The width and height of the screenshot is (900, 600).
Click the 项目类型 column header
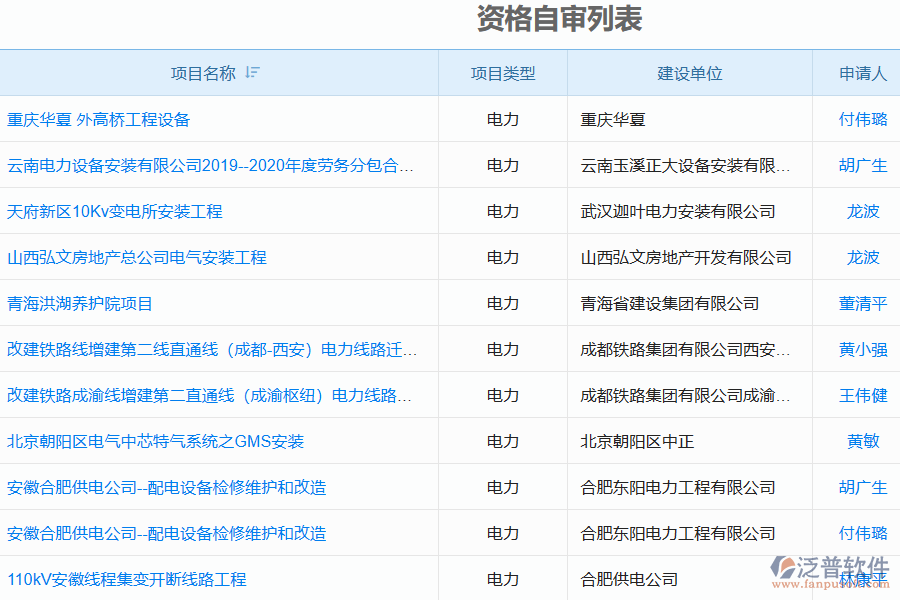(x=501, y=72)
